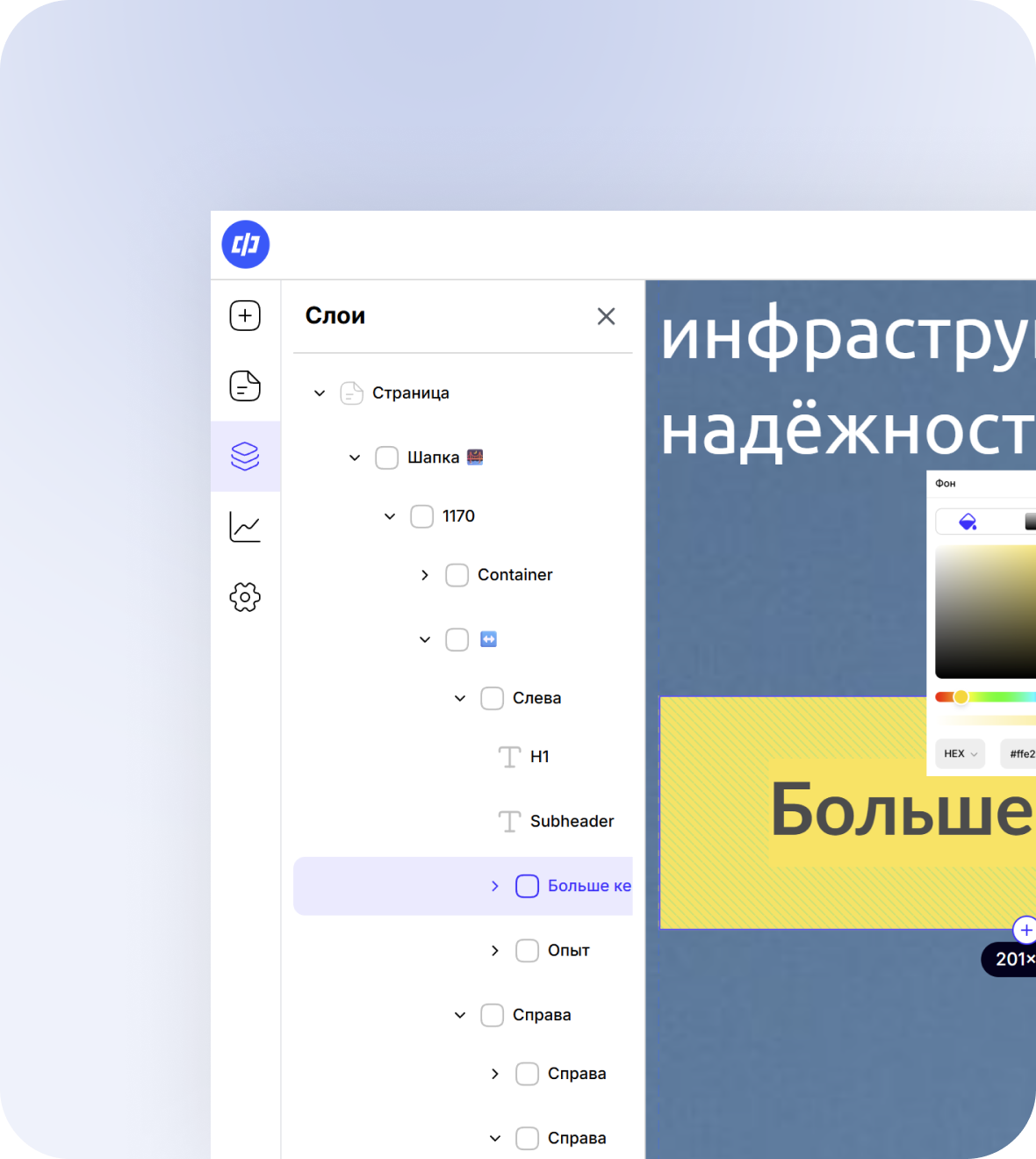The height and width of the screenshot is (1159, 1036).
Task: Open the settings gear icon
Action: [245, 597]
